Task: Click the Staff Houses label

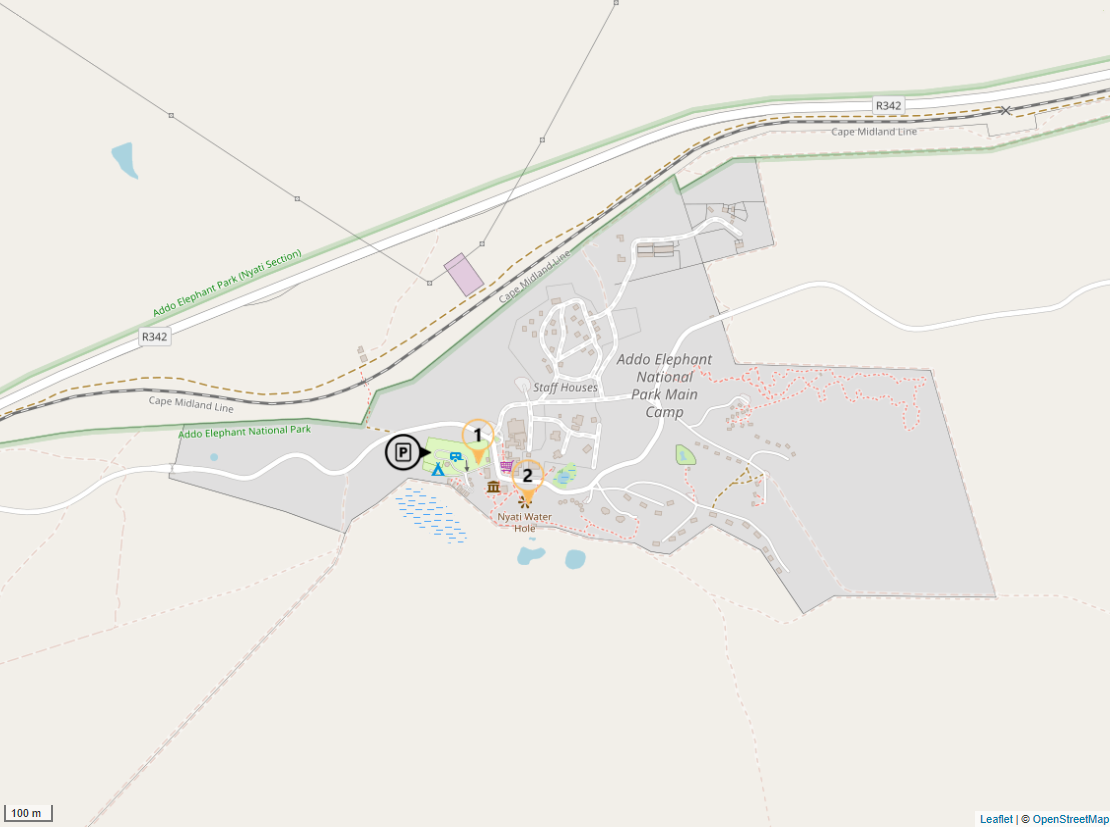Action: (565, 387)
